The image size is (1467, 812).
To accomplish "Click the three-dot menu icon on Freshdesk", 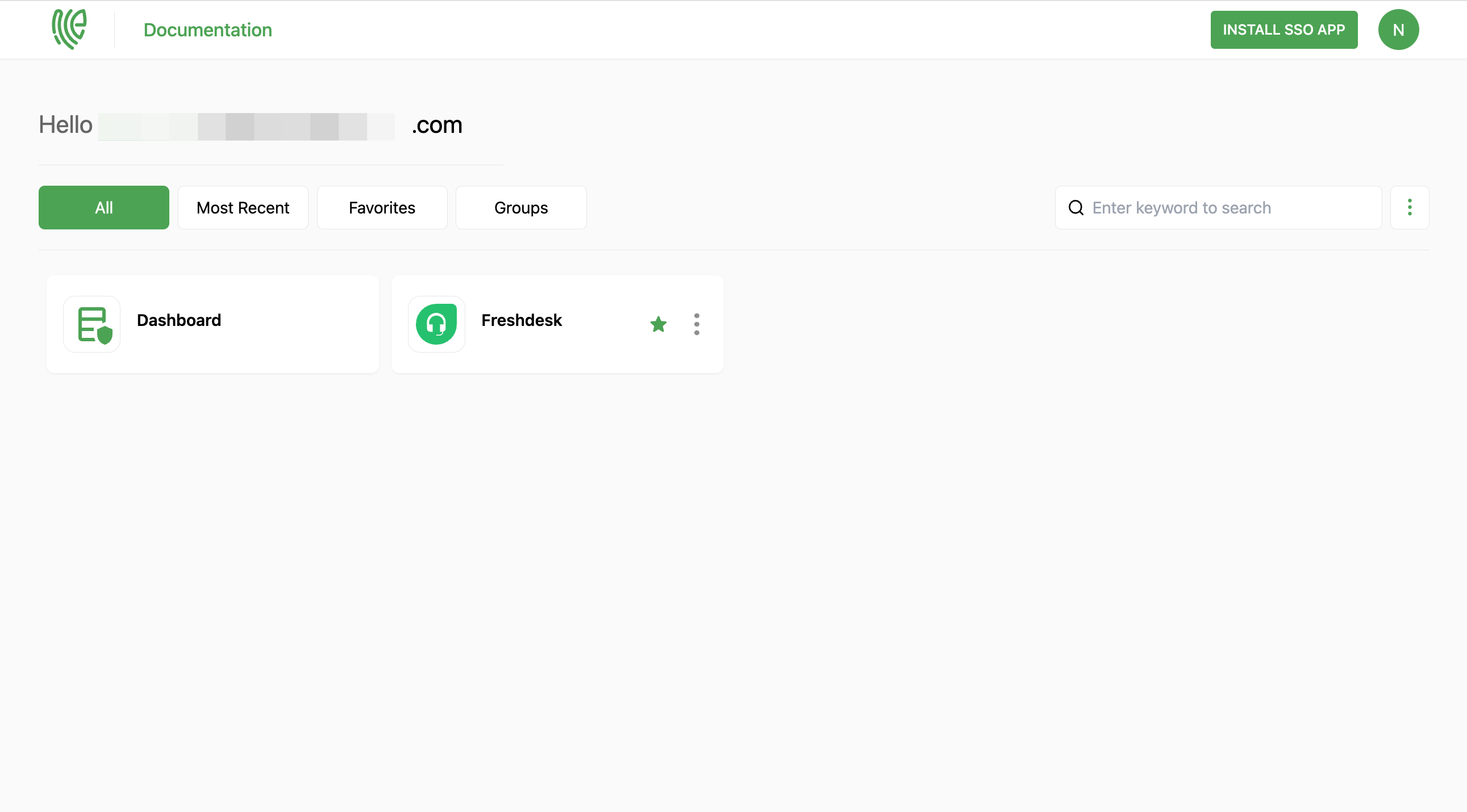I will (697, 324).
